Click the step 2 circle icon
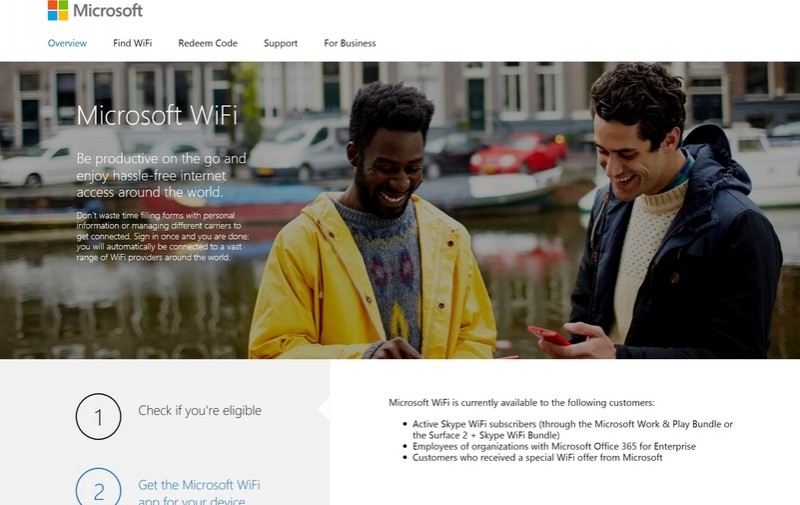 [98, 487]
